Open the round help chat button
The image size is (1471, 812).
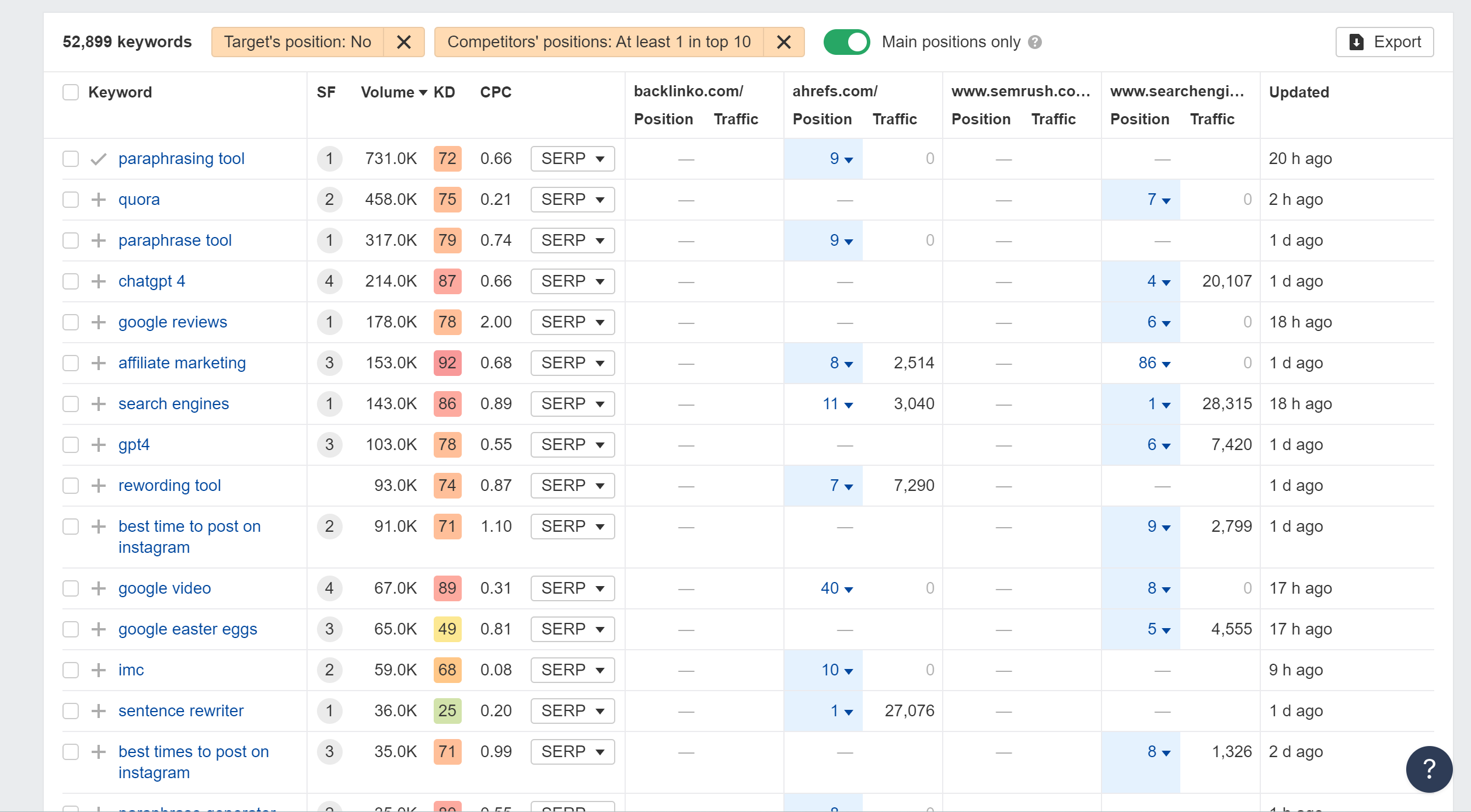pos(1428,769)
